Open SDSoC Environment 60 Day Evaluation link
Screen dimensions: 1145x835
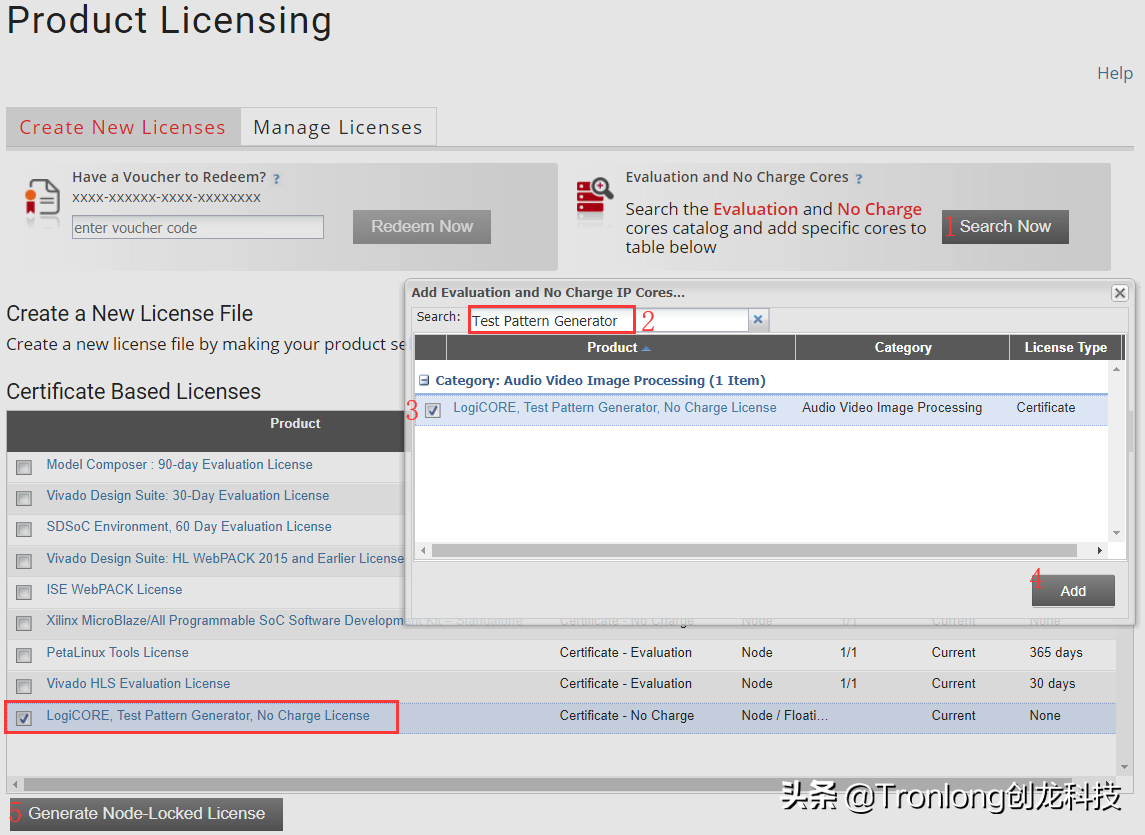[189, 527]
